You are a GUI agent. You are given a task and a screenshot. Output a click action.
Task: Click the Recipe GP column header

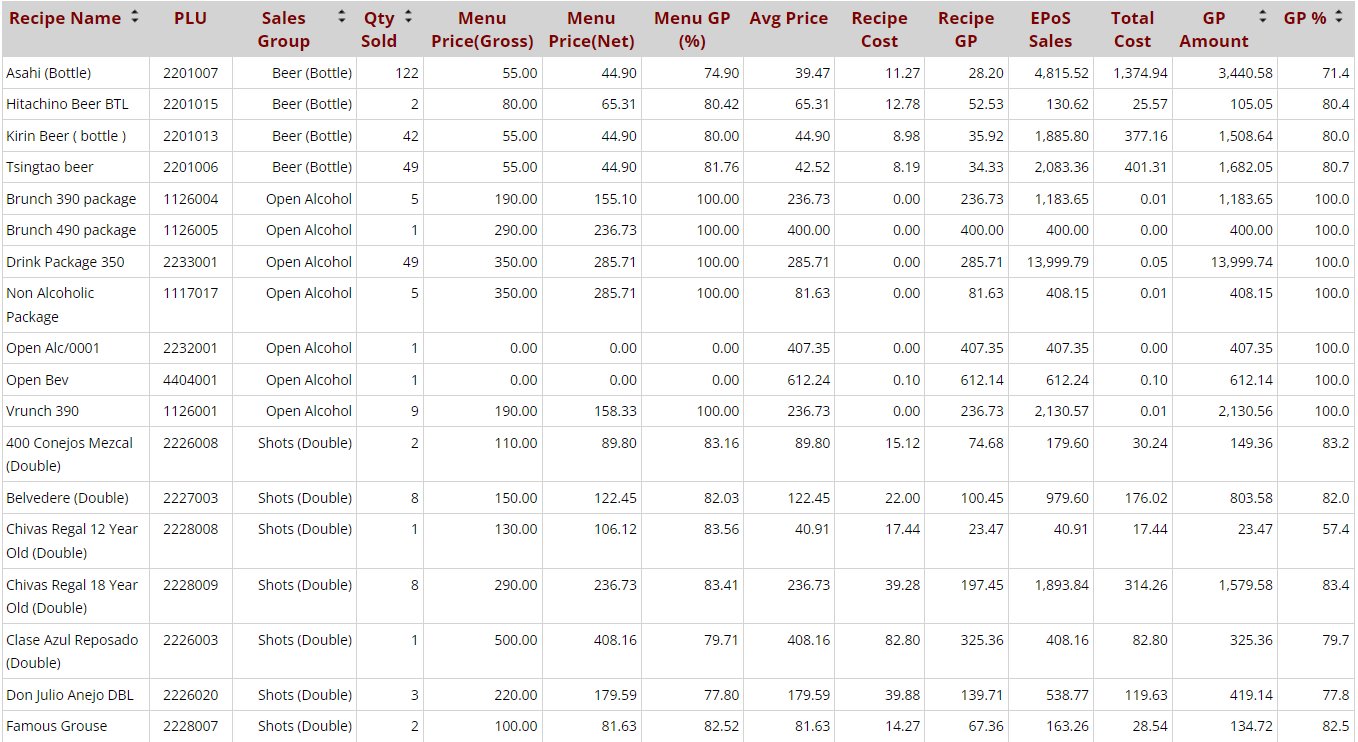click(965, 29)
